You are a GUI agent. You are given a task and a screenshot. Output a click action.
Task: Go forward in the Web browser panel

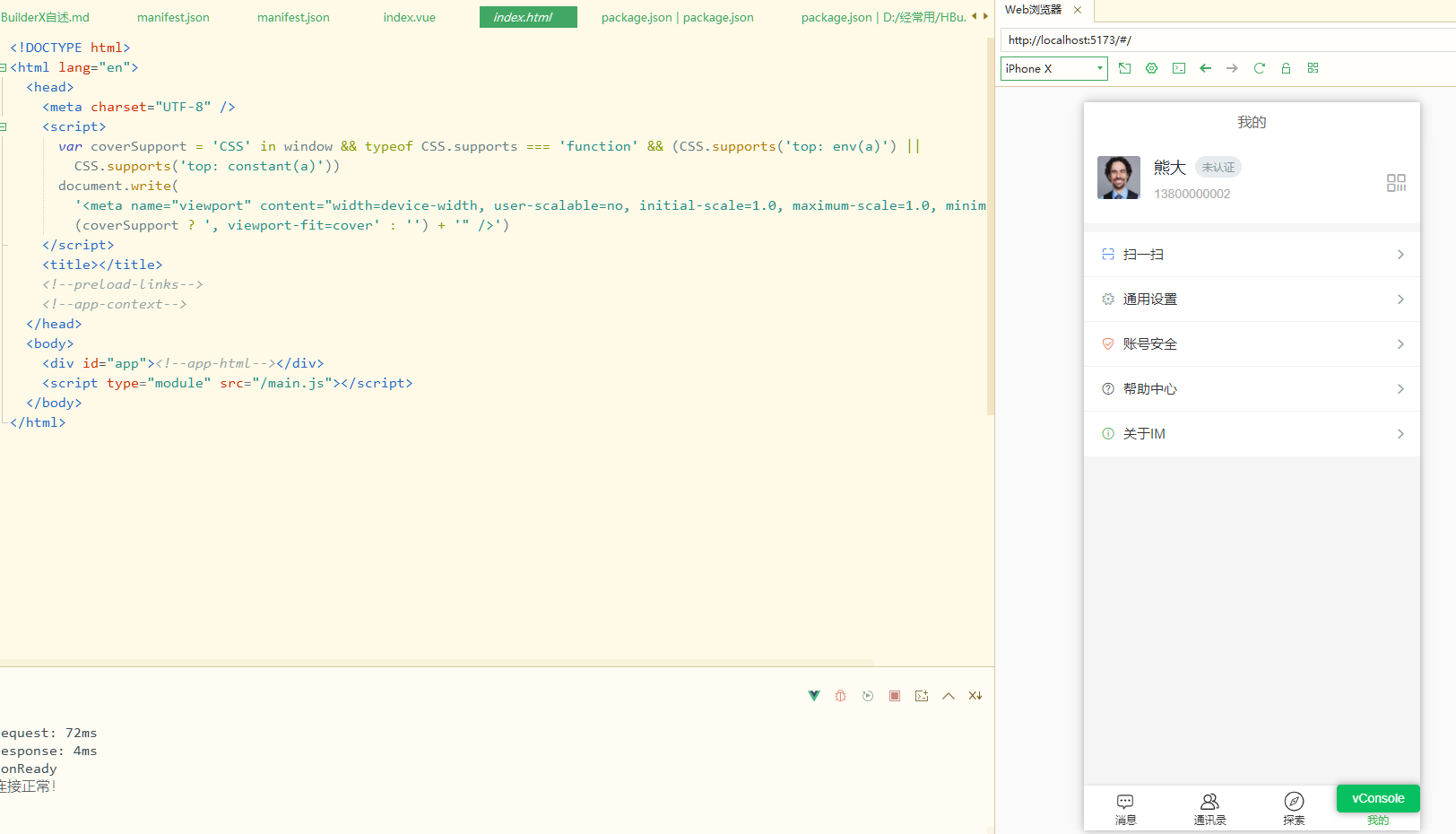tap(1233, 68)
